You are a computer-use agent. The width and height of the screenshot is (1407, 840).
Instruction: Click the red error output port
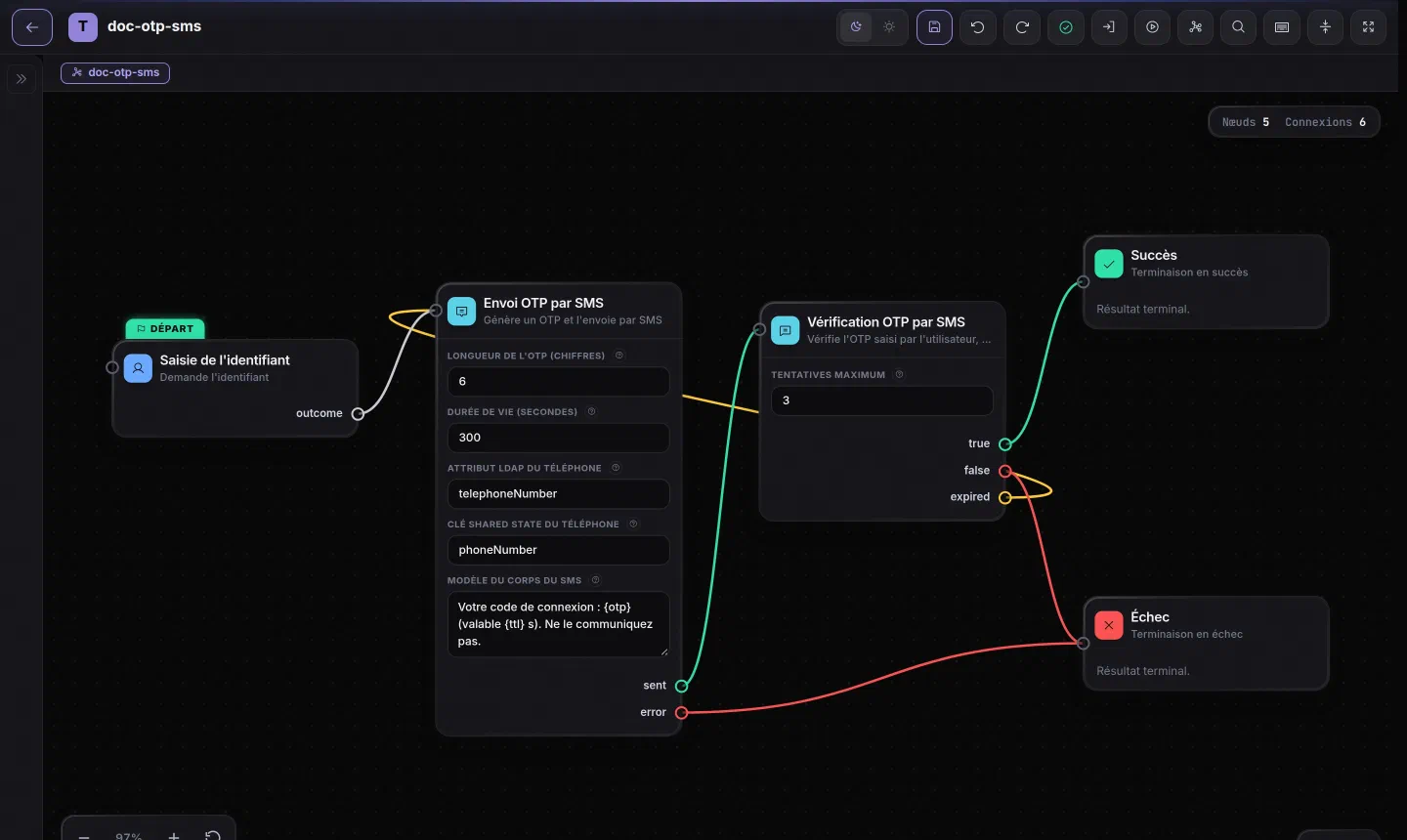(682, 713)
